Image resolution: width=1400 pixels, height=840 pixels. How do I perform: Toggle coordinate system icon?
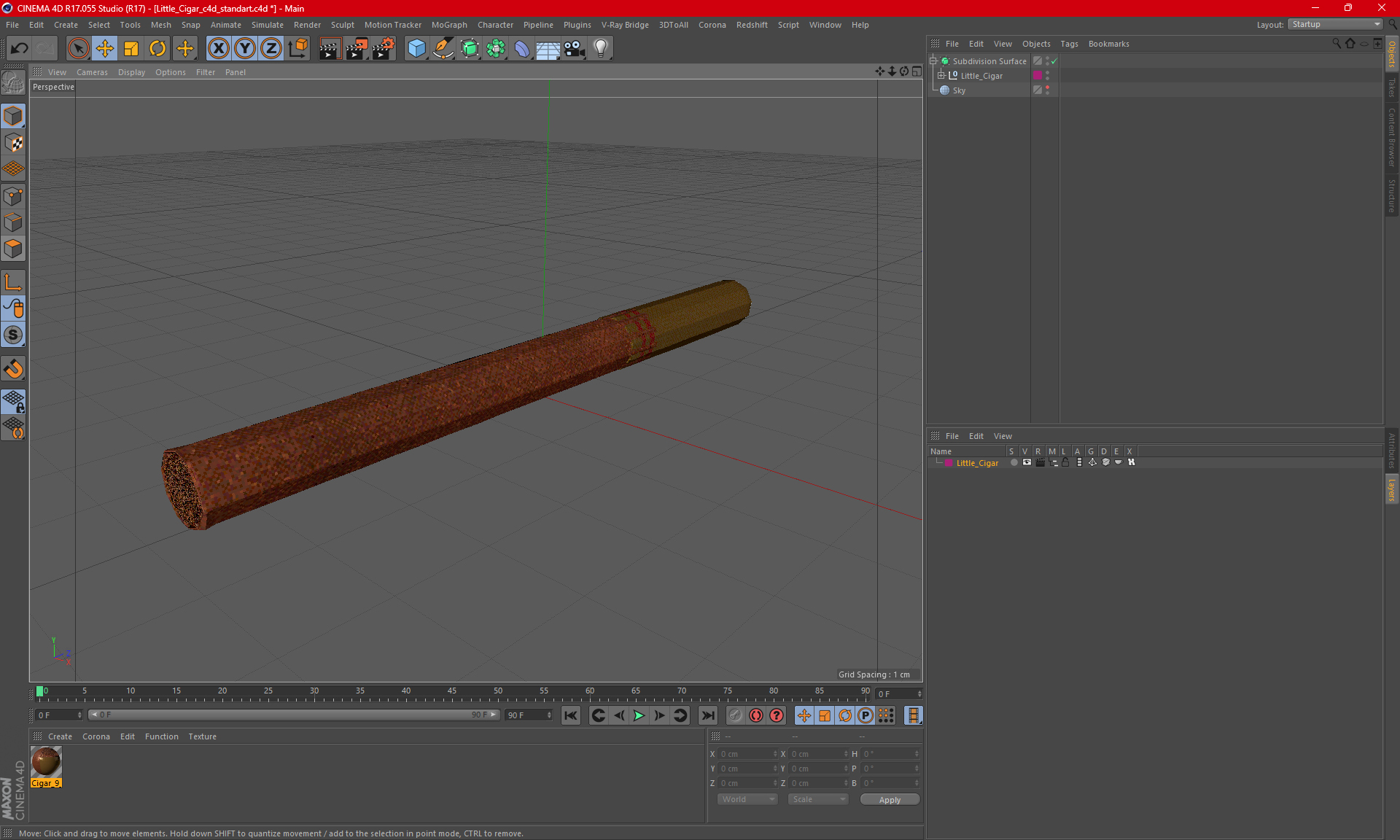click(x=298, y=48)
